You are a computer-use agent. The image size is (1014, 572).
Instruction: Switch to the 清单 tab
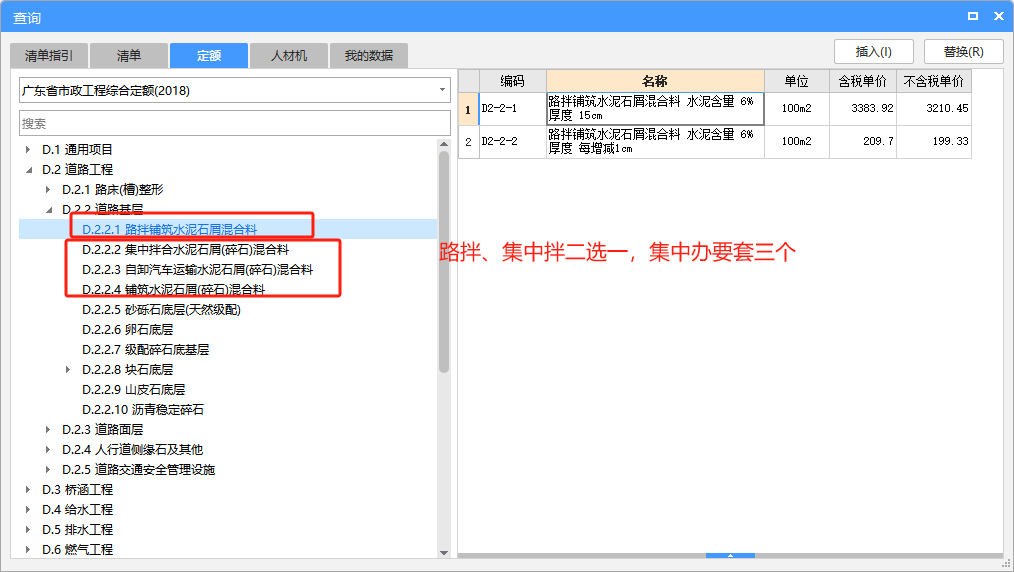[x=129, y=56]
